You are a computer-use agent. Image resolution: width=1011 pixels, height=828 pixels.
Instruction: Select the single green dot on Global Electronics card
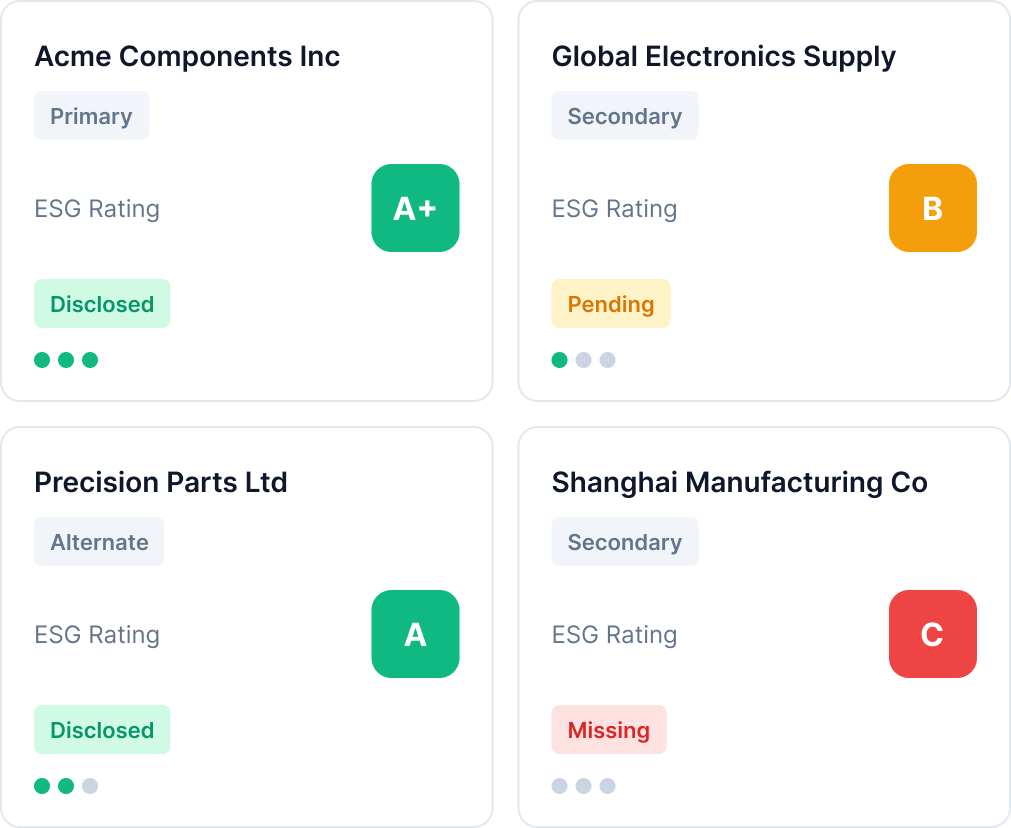(x=559, y=360)
